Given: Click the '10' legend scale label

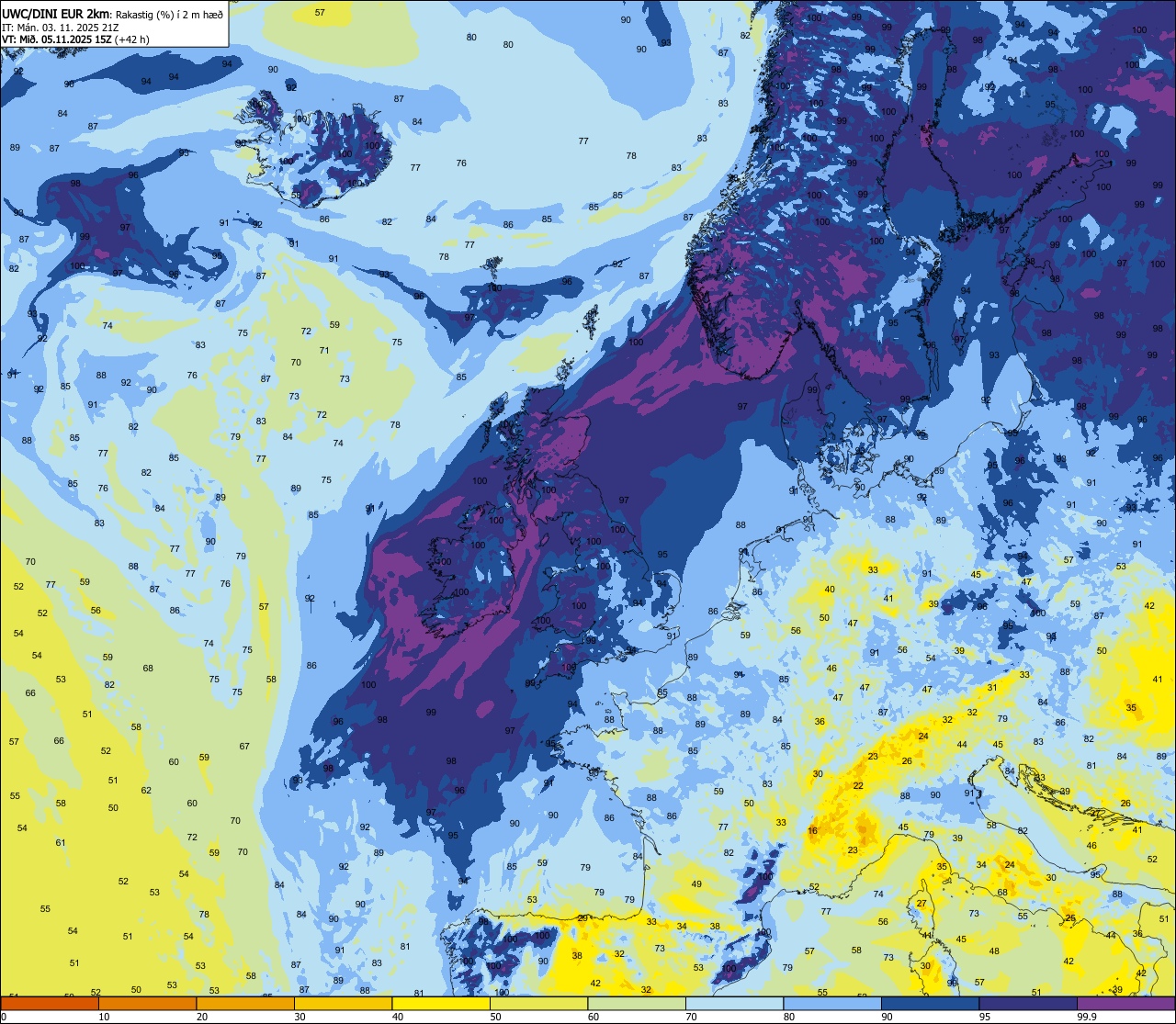Looking at the screenshot, I should tap(104, 1017).
